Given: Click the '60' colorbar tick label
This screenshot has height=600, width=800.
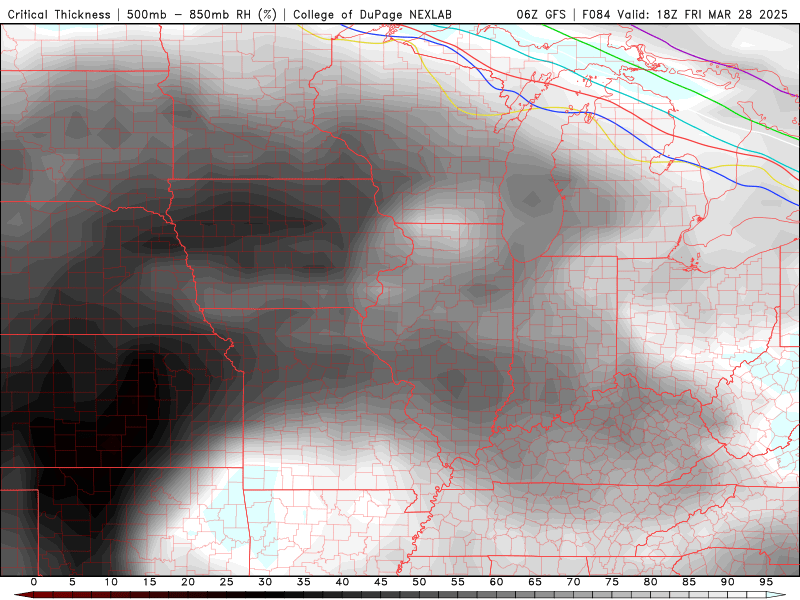Looking at the screenshot, I should [496, 582].
